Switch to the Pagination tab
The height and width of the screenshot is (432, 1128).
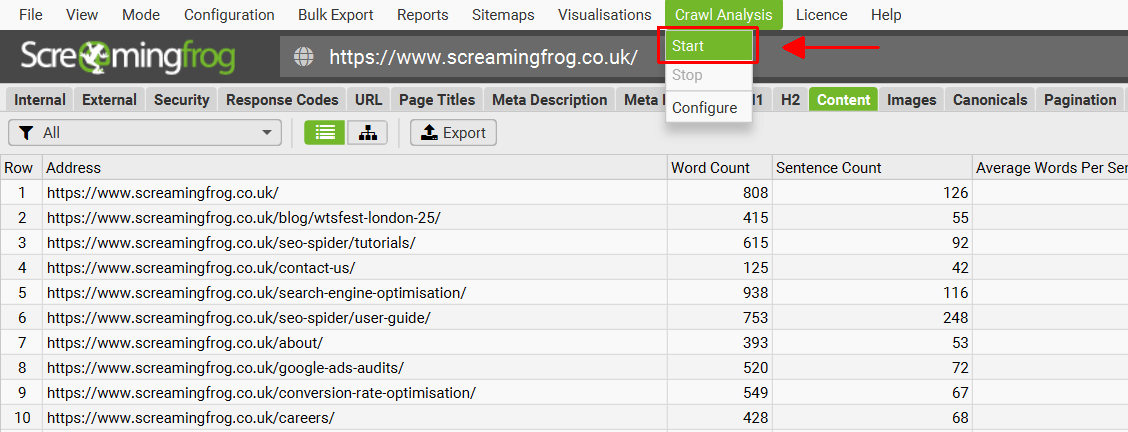(x=1080, y=100)
